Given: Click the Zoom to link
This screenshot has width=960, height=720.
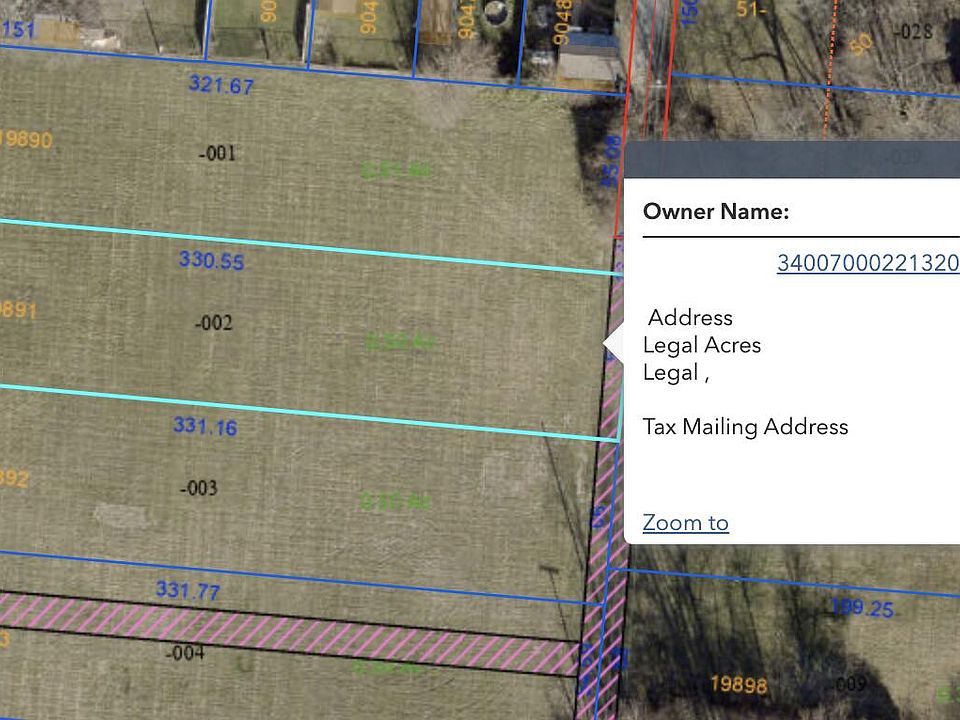Looking at the screenshot, I should (686, 523).
